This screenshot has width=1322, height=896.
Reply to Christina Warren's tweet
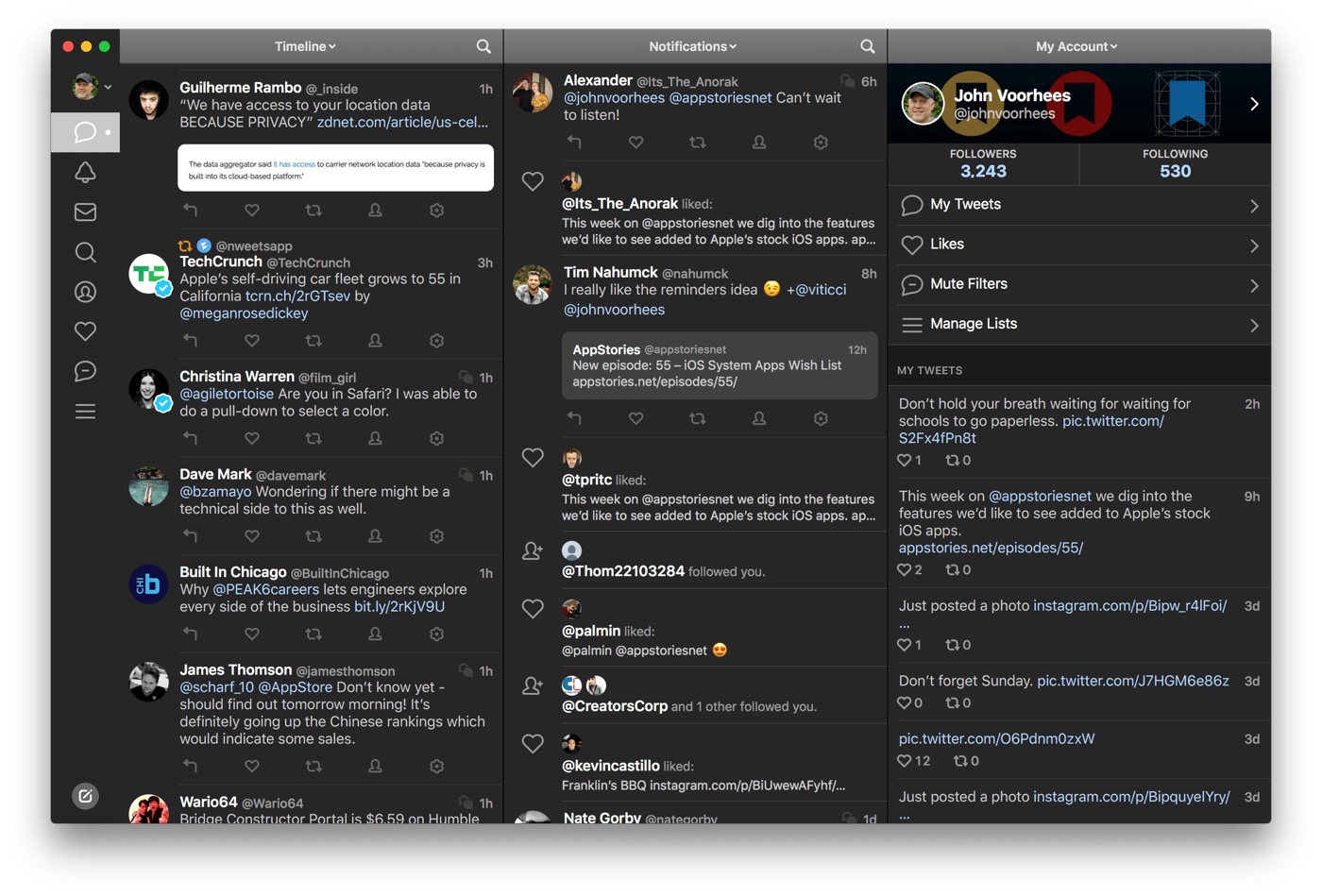(190, 438)
